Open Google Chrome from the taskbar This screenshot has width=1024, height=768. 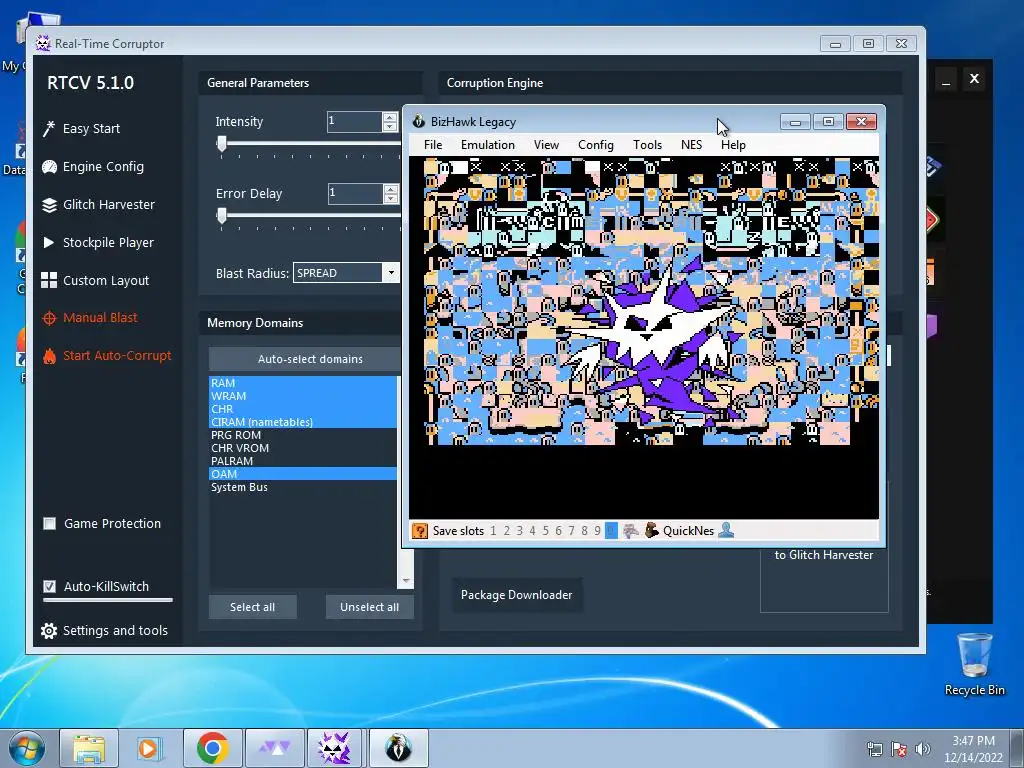pyautogui.click(x=212, y=748)
